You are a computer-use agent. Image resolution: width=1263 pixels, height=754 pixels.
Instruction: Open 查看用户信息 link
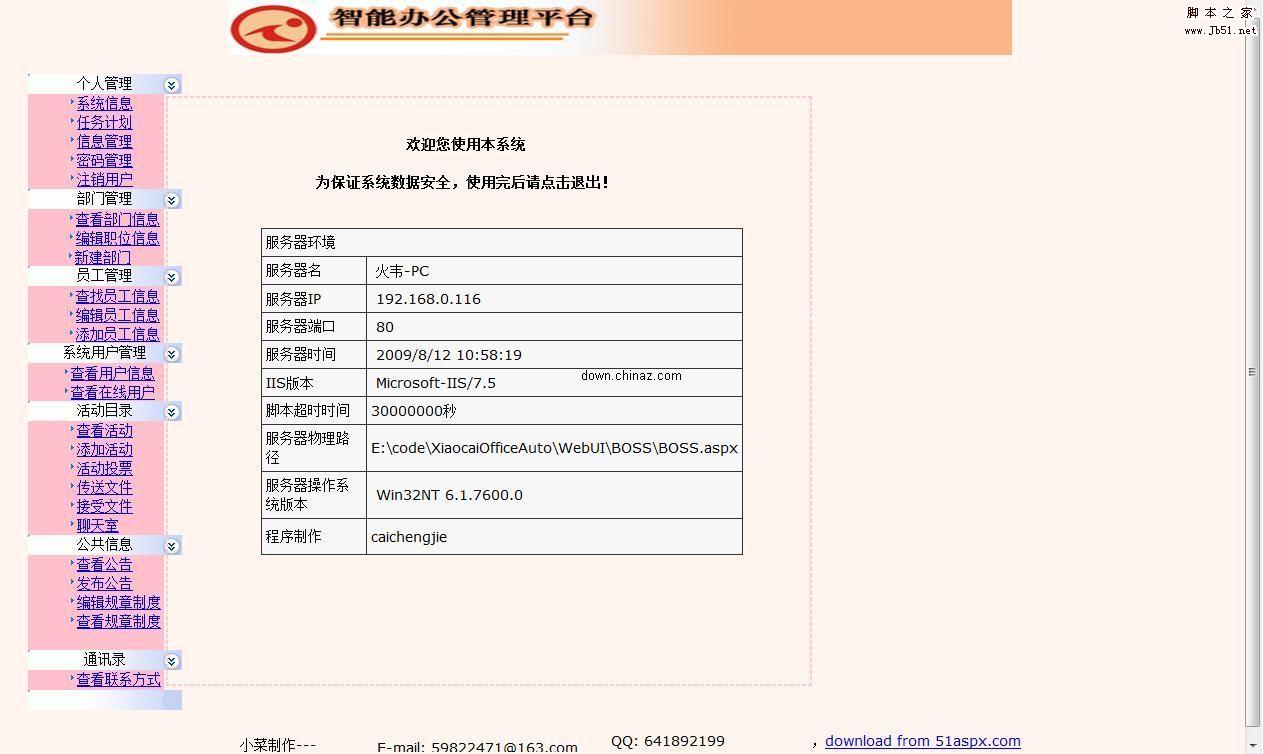click(x=112, y=373)
